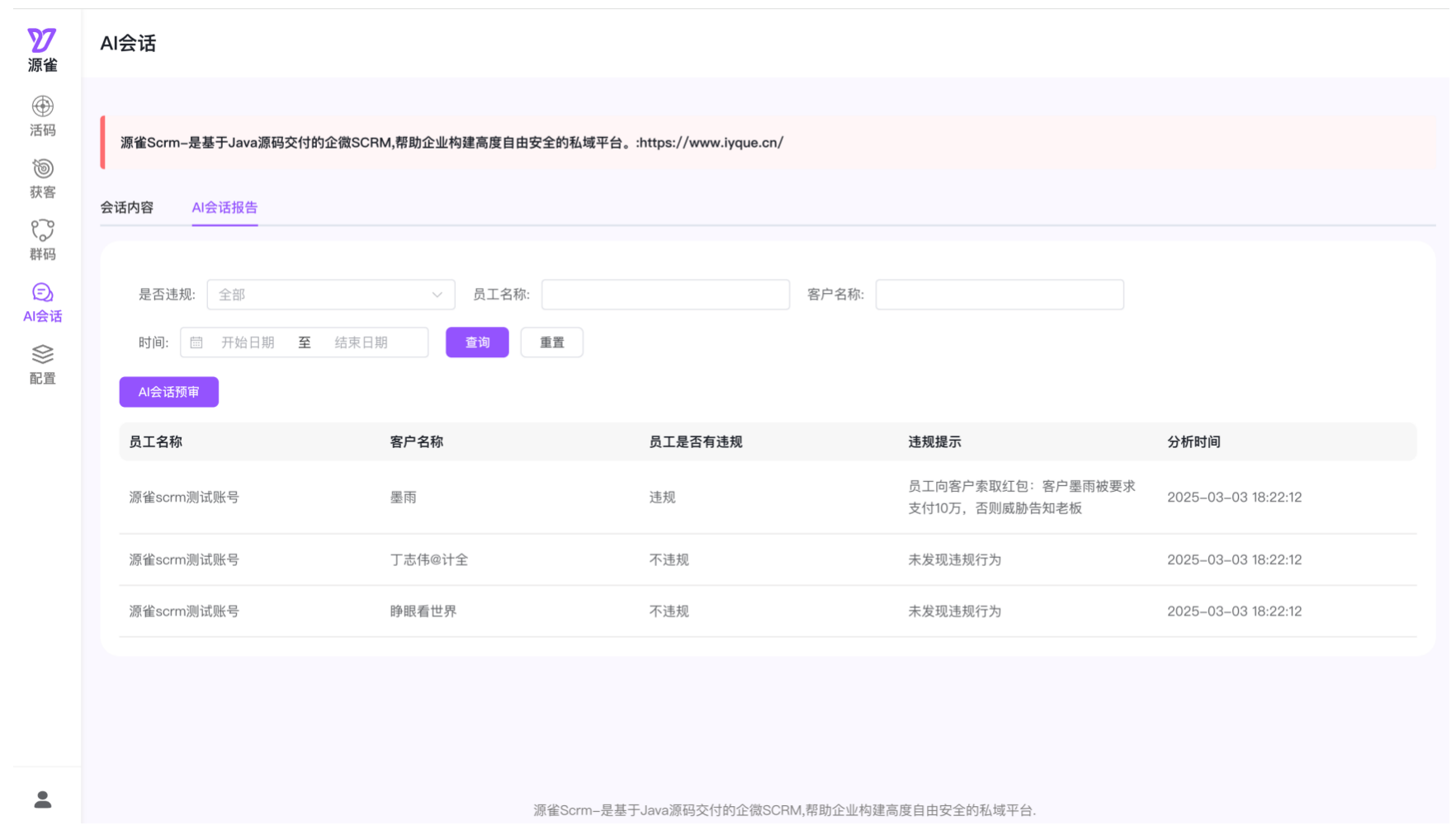Image resolution: width=1456 pixels, height=835 pixels.
Task: Click the 重置 reset button
Action: (551, 342)
